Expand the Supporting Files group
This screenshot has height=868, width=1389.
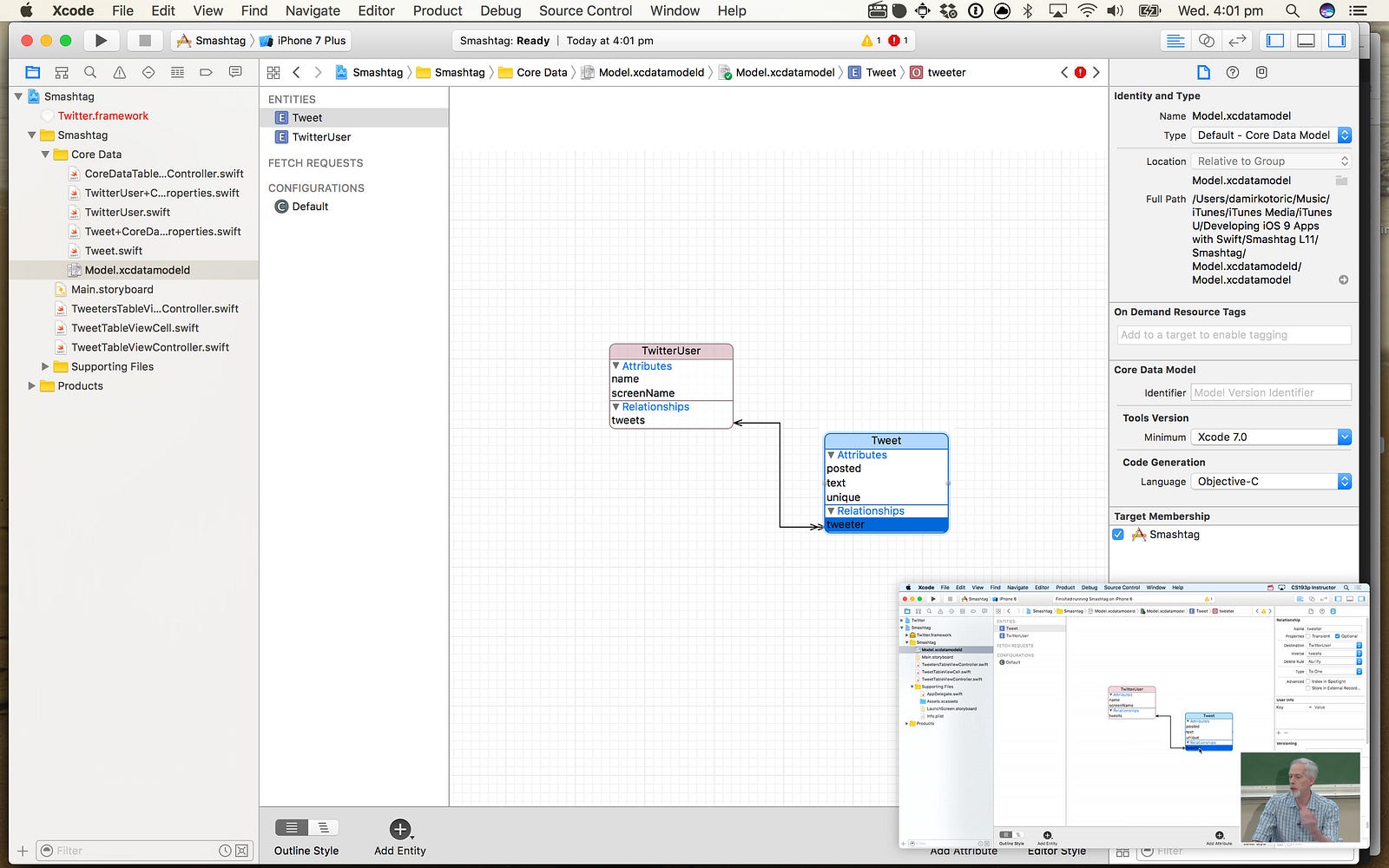45,366
